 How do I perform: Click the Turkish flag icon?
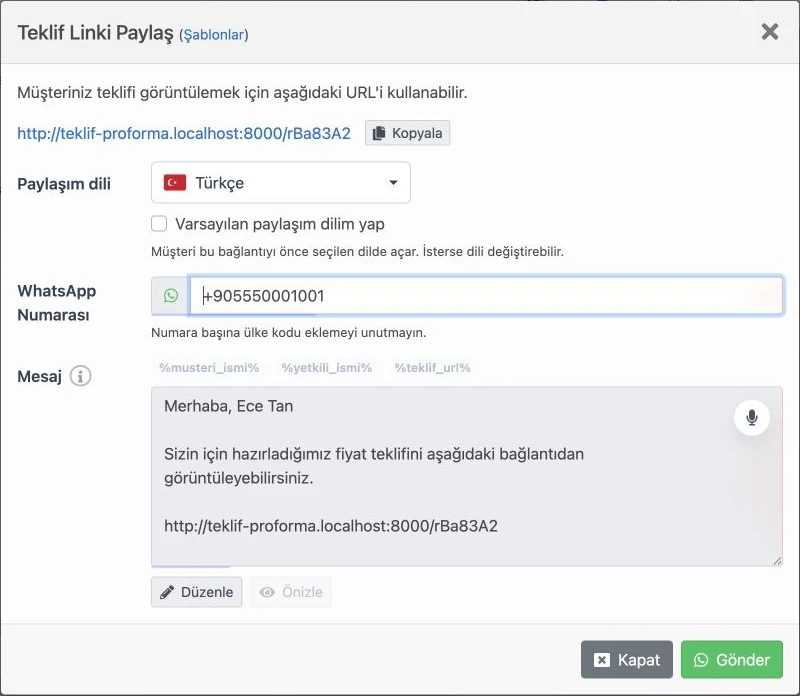[174, 183]
